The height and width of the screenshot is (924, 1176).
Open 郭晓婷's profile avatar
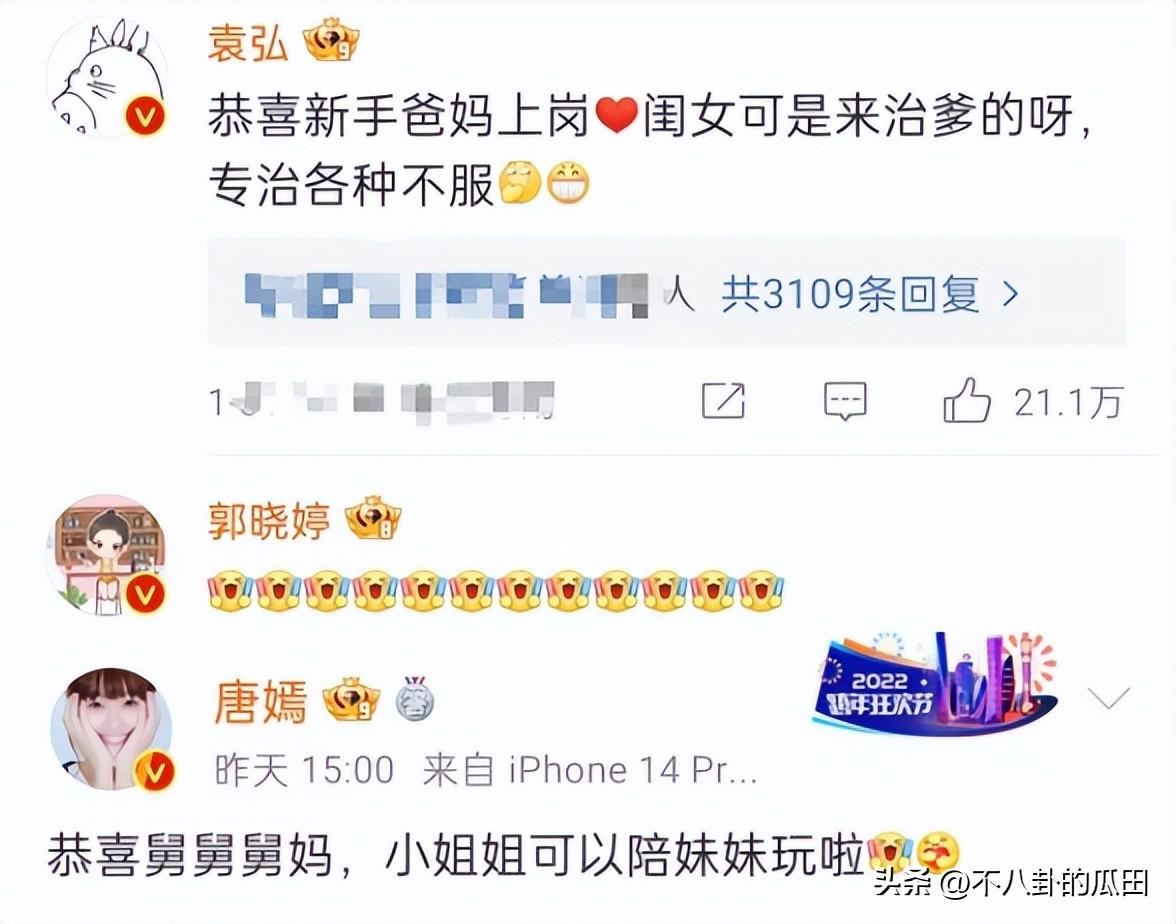(106, 554)
